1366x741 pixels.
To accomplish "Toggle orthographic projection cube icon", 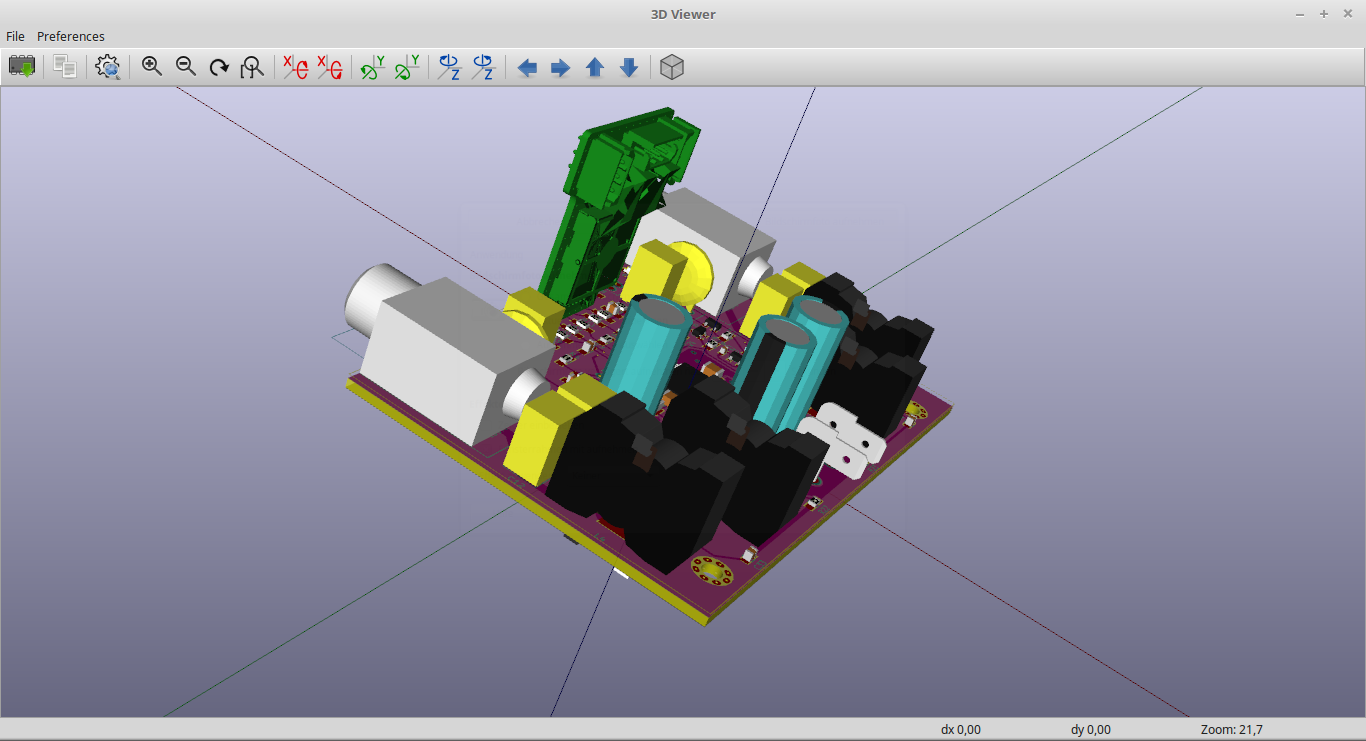I will point(672,67).
